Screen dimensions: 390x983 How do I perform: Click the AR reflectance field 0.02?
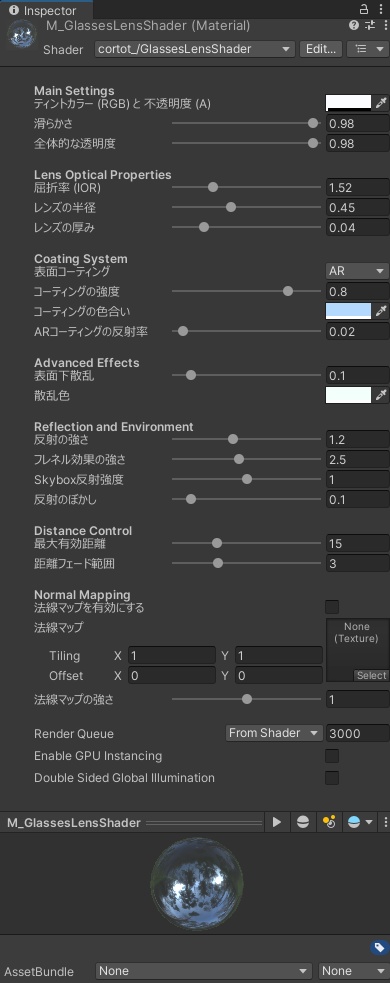coord(357,332)
